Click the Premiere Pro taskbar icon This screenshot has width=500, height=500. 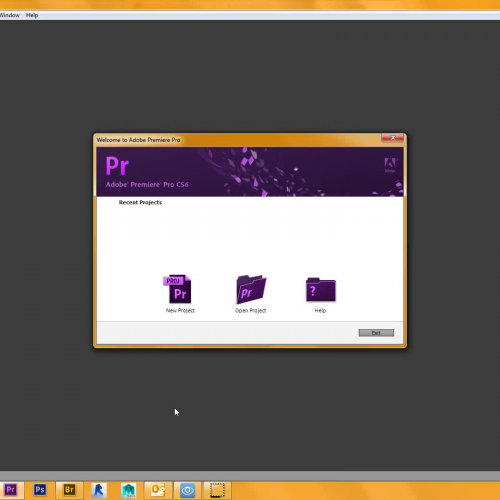click(11, 490)
